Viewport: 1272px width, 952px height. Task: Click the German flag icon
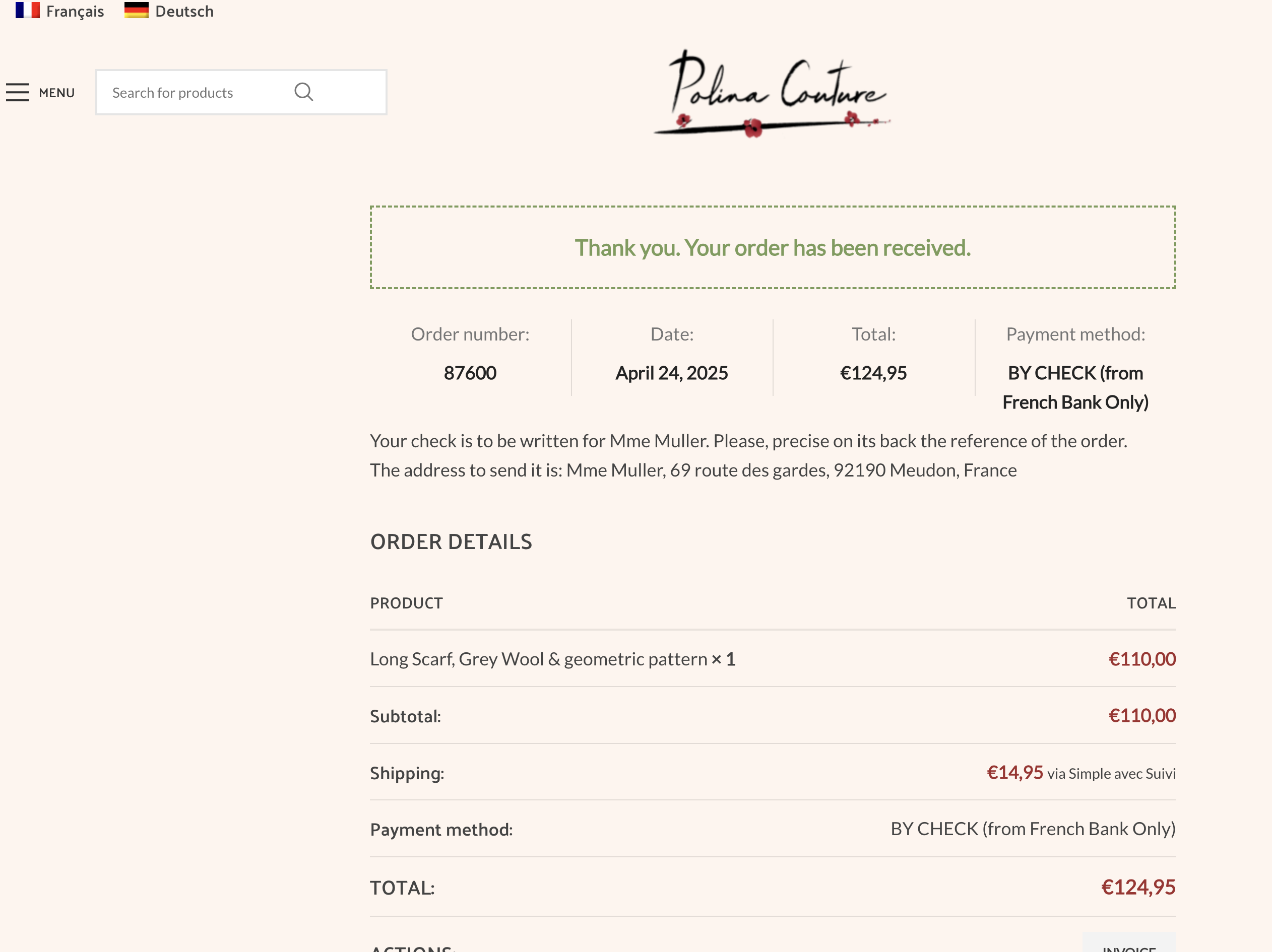136,11
